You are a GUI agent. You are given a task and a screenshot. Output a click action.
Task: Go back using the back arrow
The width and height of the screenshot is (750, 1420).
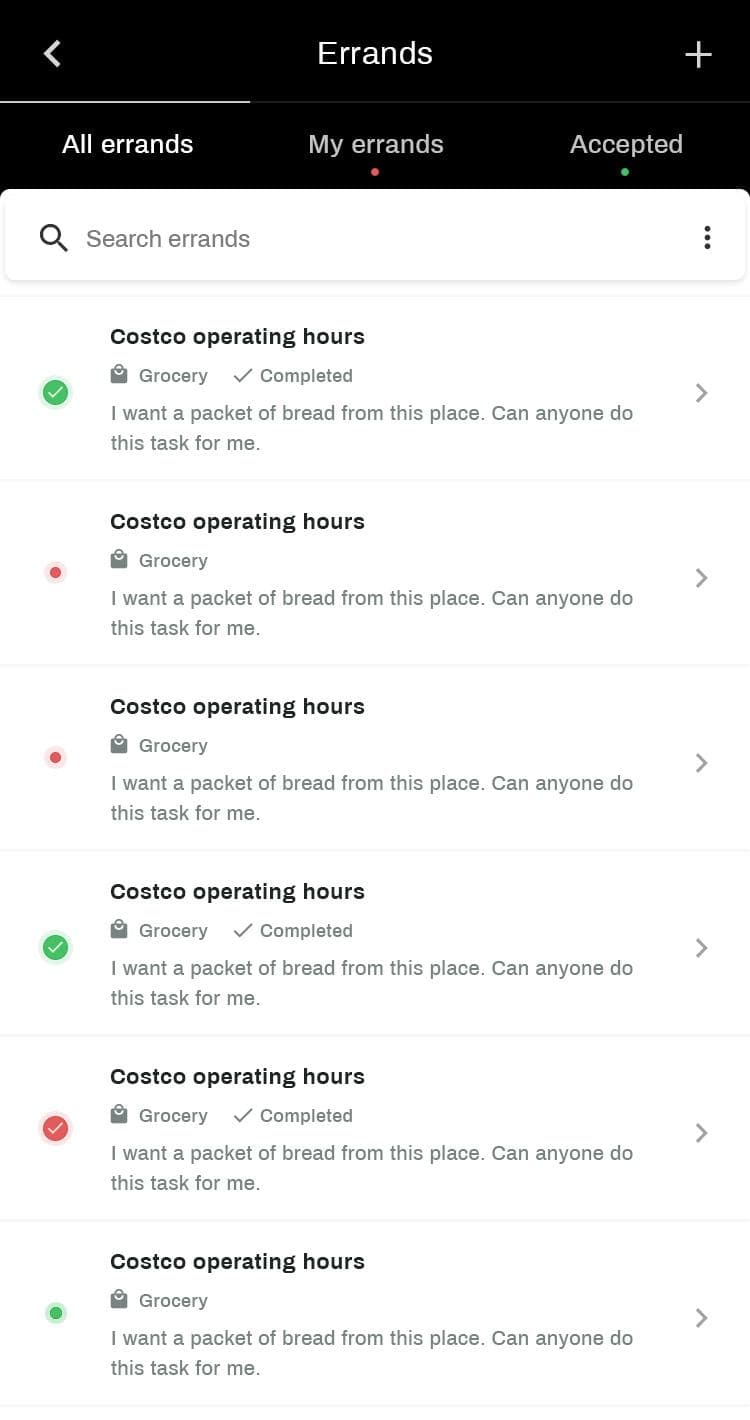click(53, 53)
